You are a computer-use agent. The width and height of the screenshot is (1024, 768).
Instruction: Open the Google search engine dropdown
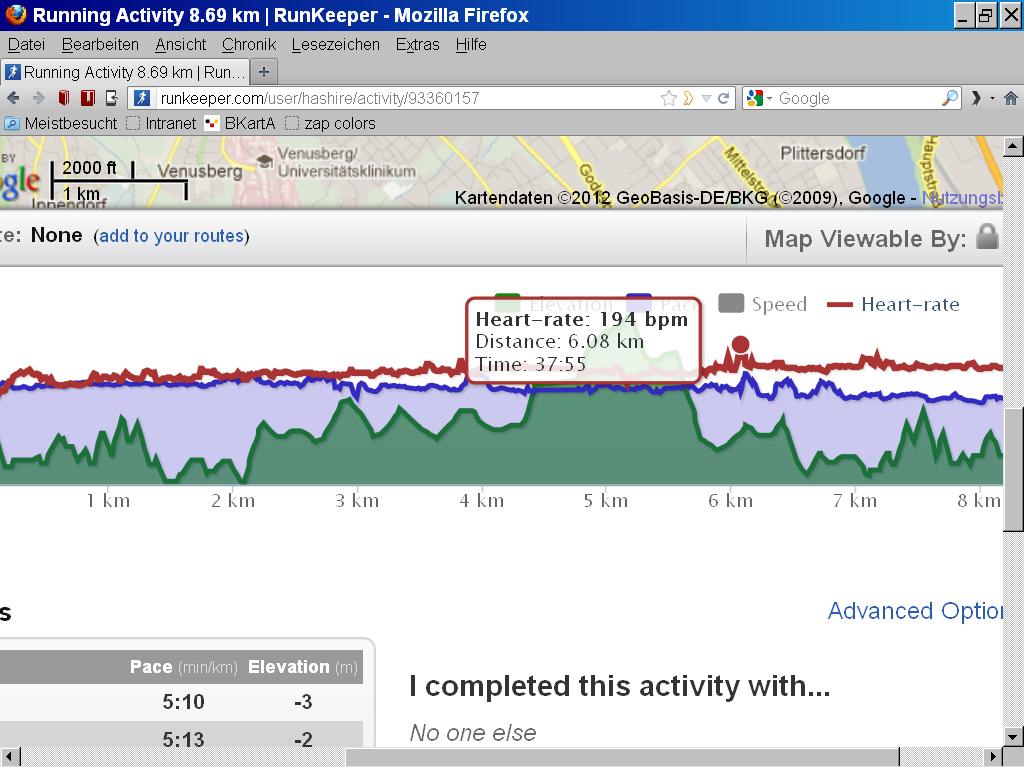click(759, 98)
